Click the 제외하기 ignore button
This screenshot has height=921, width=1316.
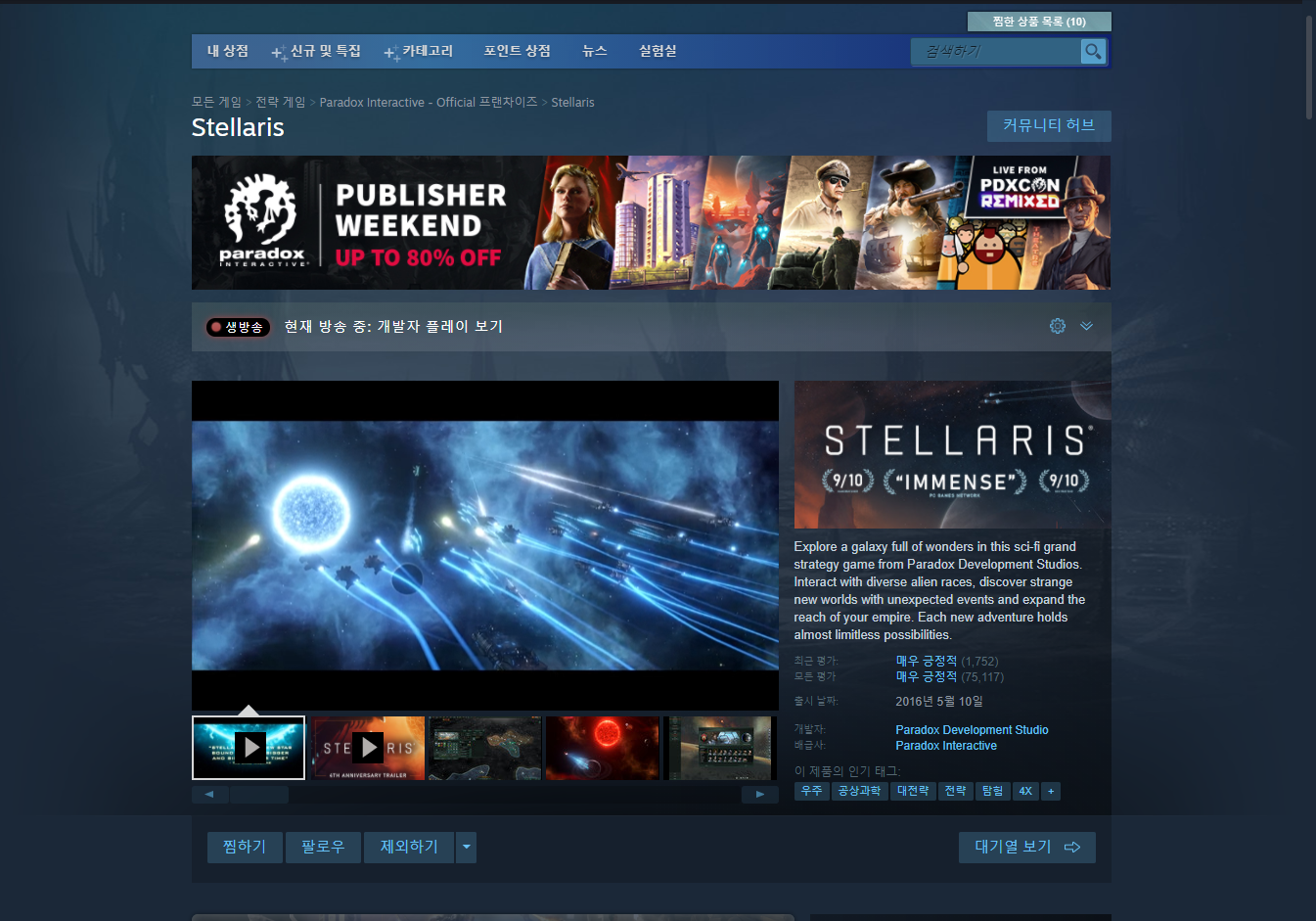pyautogui.click(x=409, y=847)
